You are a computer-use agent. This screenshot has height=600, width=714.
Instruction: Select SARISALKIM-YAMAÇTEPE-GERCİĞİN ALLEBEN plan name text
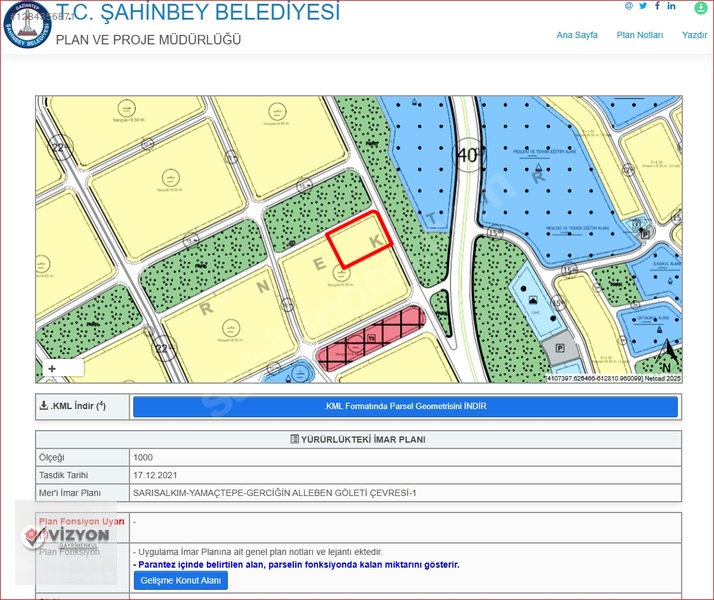pos(275,493)
